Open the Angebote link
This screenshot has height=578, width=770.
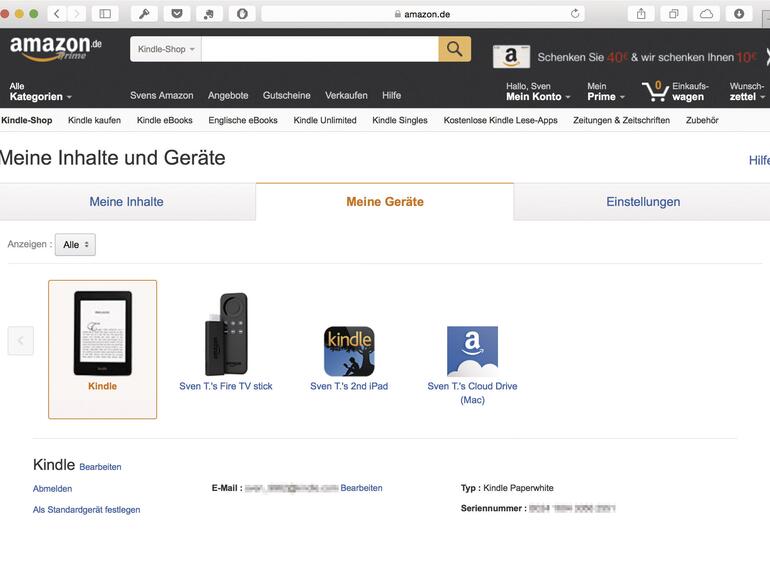click(x=228, y=95)
